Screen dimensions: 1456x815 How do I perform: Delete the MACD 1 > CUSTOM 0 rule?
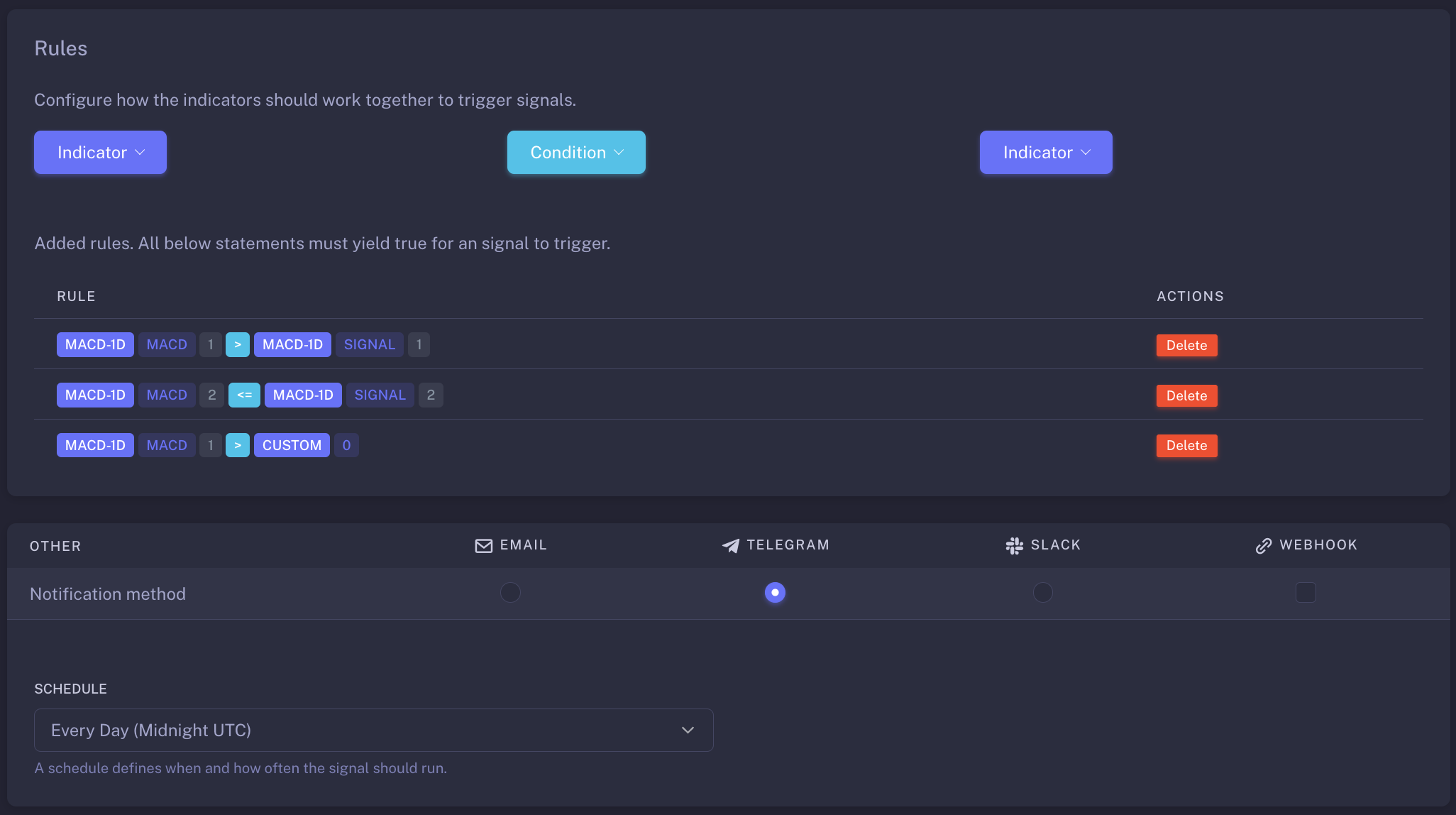1186,445
